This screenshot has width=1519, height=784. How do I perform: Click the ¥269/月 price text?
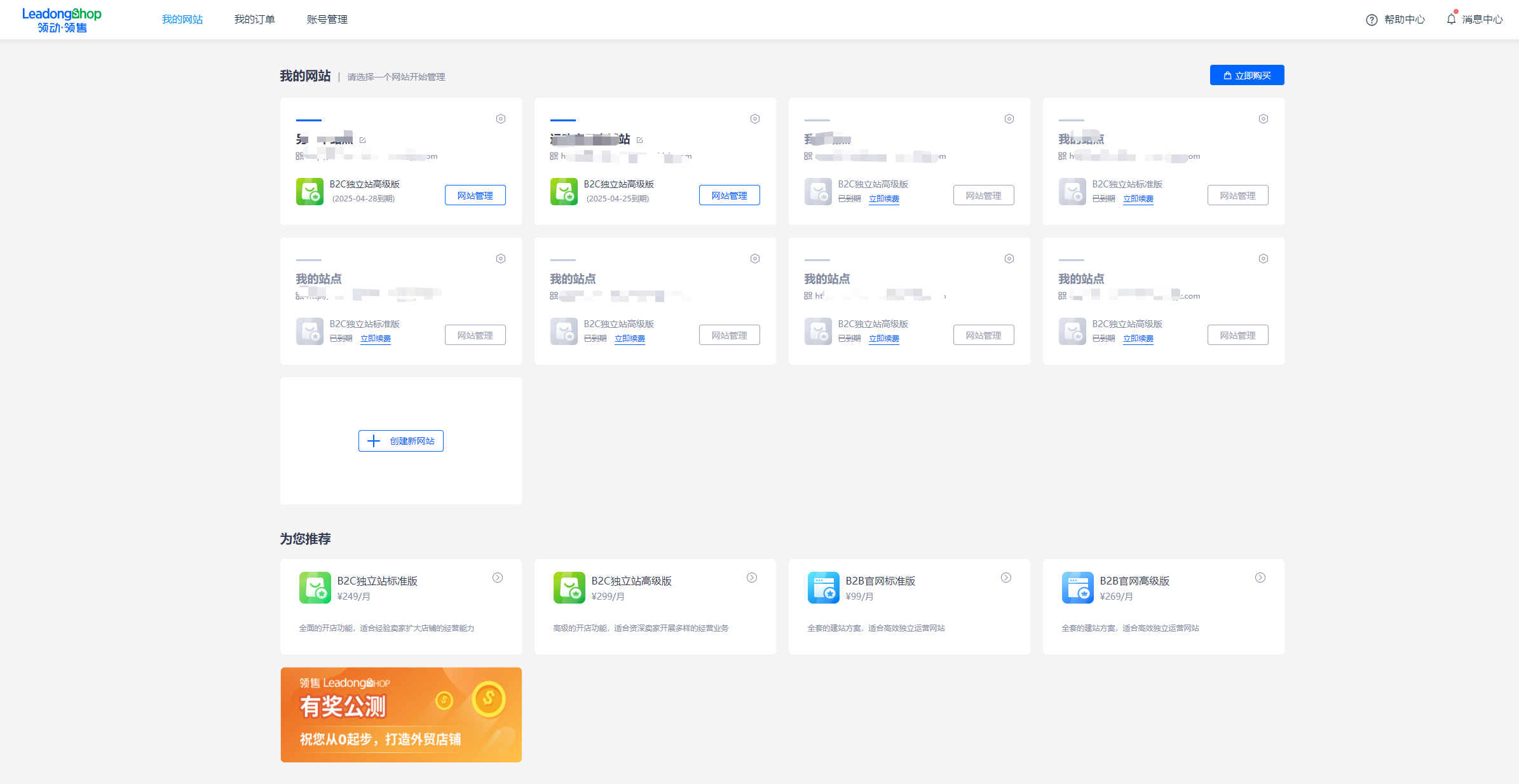pyautogui.click(x=1116, y=597)
